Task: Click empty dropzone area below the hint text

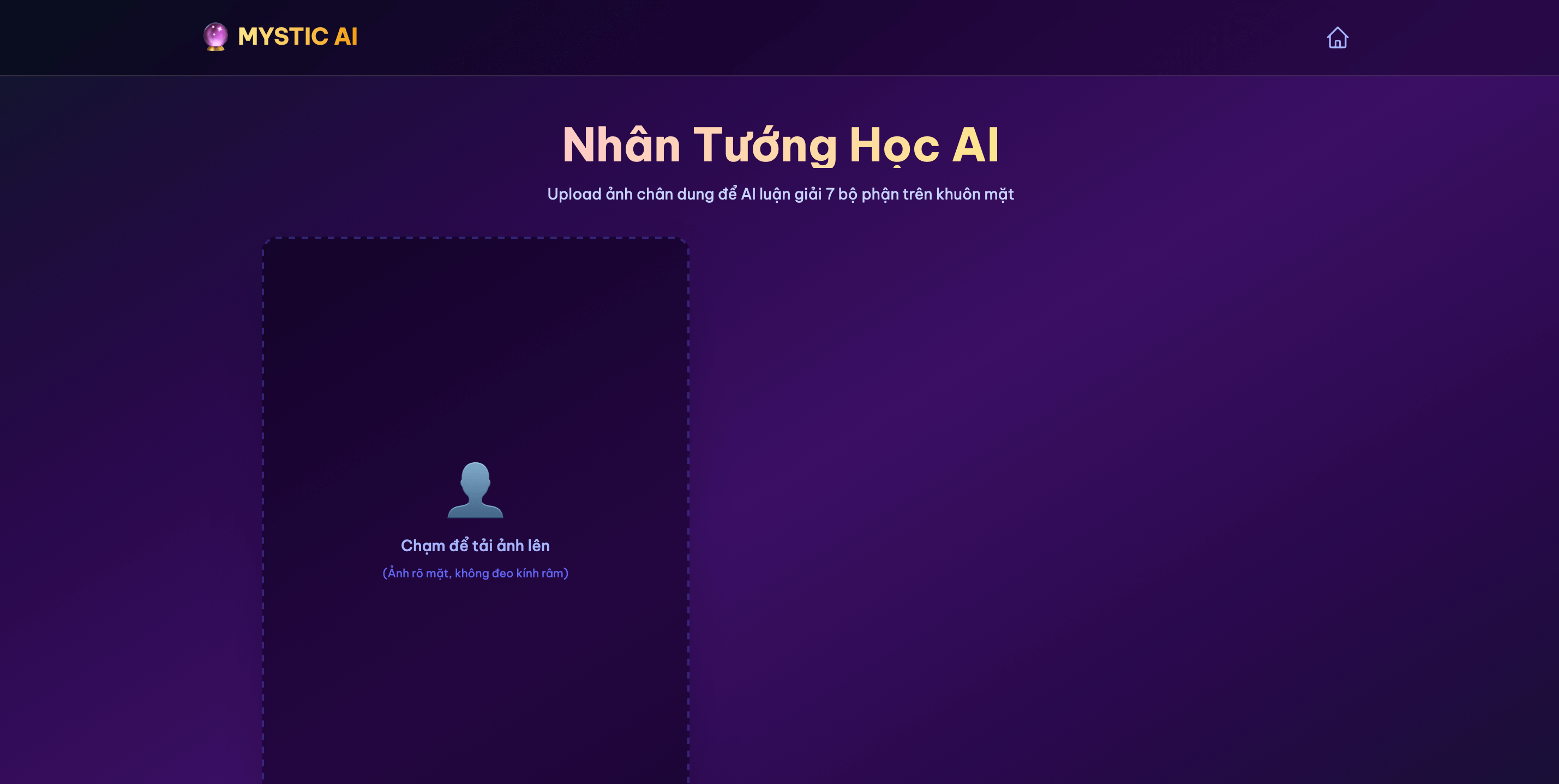Action: [475, 678]
